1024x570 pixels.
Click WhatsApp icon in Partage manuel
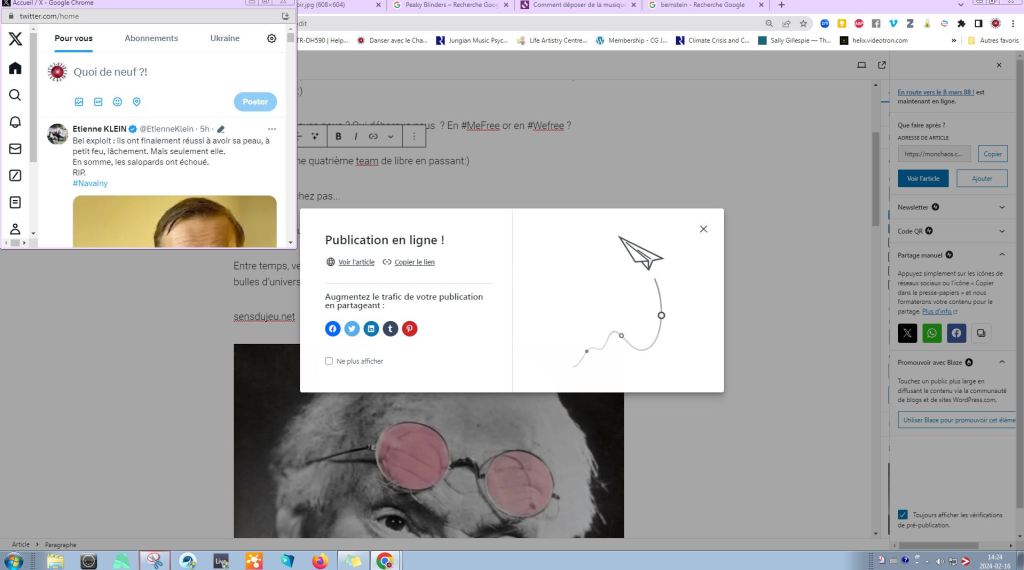pos(932,333)
